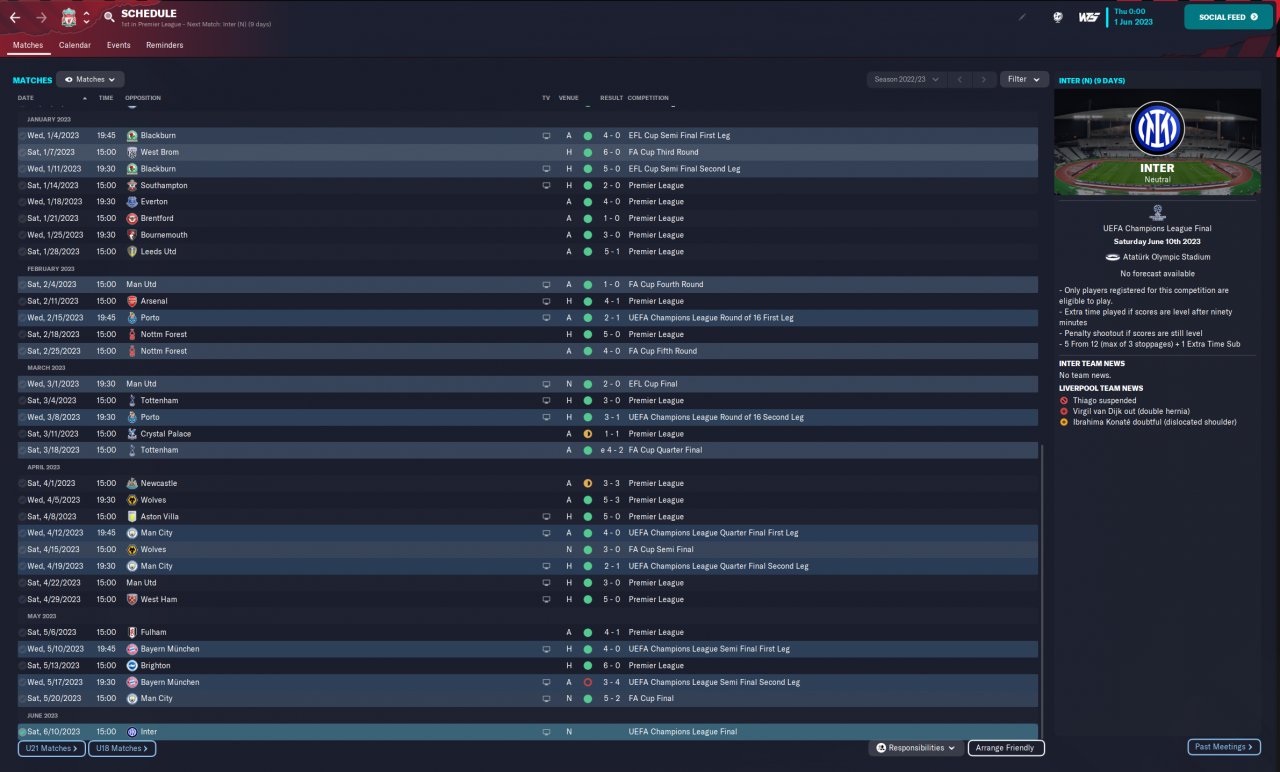Open the Liverpool club badge menu
Image resolution: width=1280 pixels, height=772 pixels.
click(x=68, y=18)
